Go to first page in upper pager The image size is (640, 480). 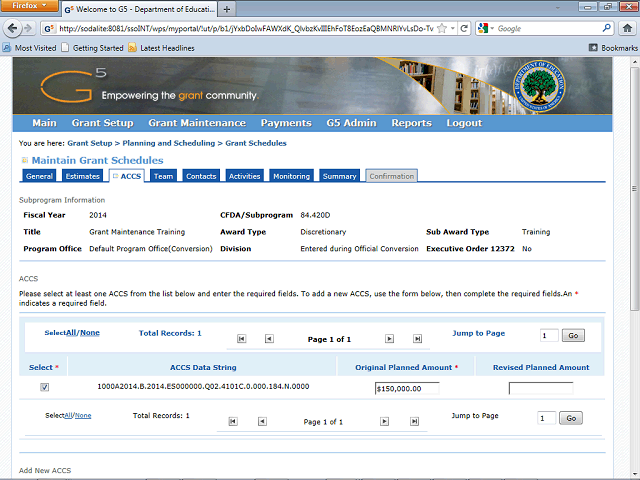(x=242, y=339)
